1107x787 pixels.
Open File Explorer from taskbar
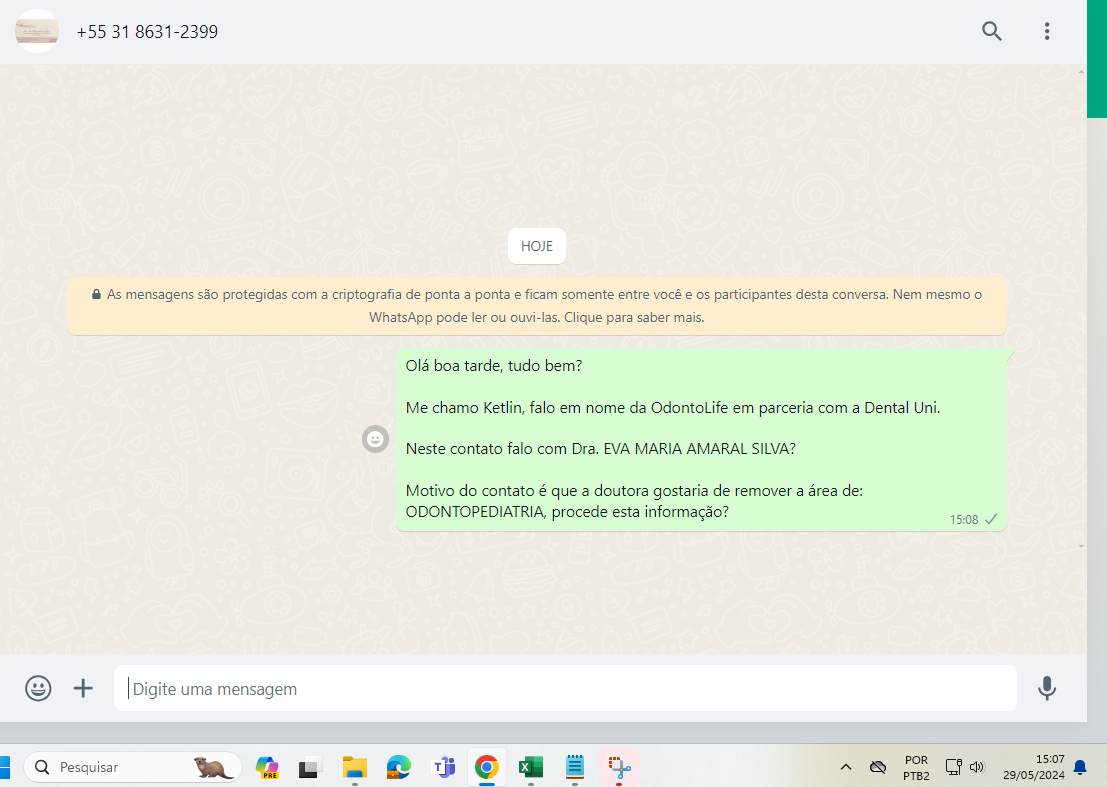click(x=354, y=767)
